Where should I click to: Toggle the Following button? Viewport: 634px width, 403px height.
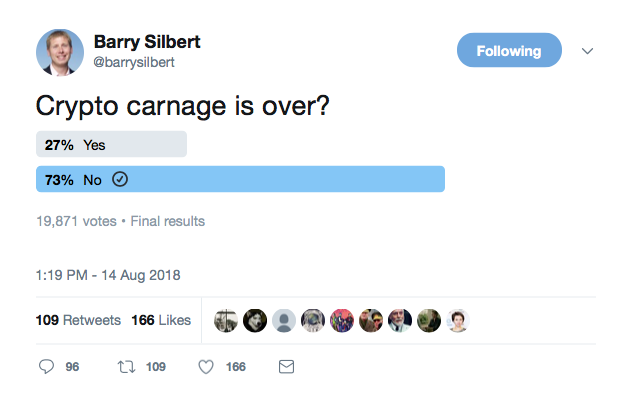click(509, 50)
